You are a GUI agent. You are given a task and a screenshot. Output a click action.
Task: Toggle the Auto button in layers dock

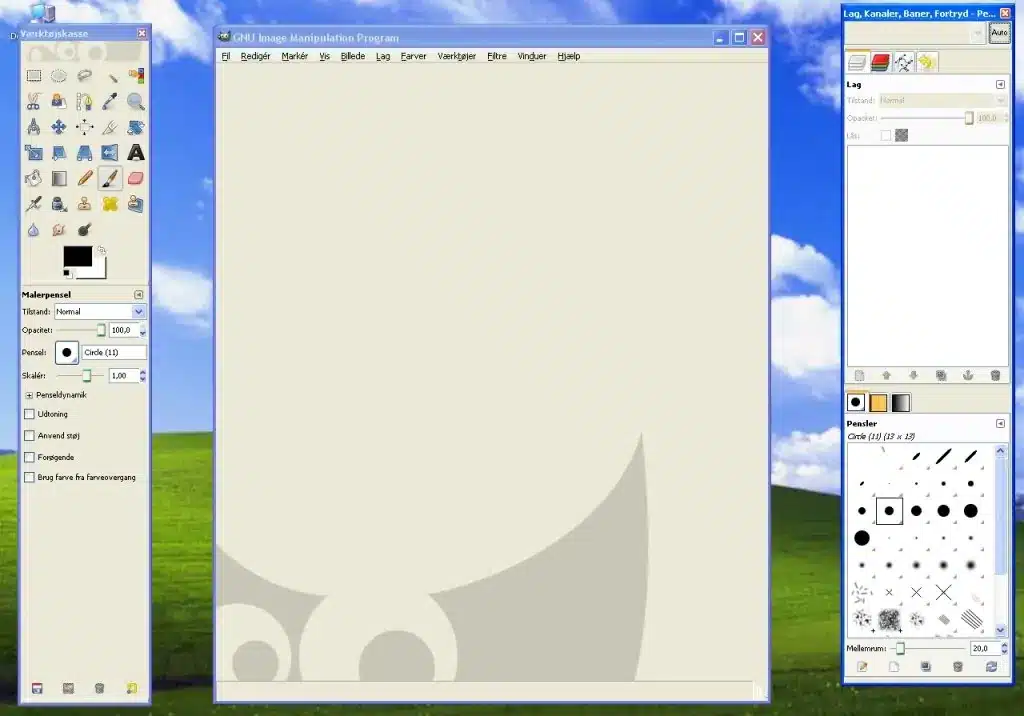[999, 33]
